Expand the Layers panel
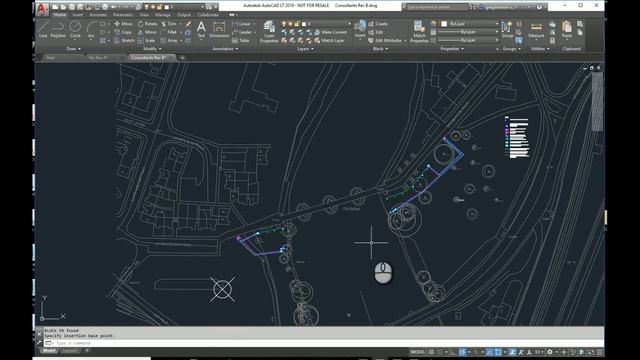640x360 pixels. [305, 49]
